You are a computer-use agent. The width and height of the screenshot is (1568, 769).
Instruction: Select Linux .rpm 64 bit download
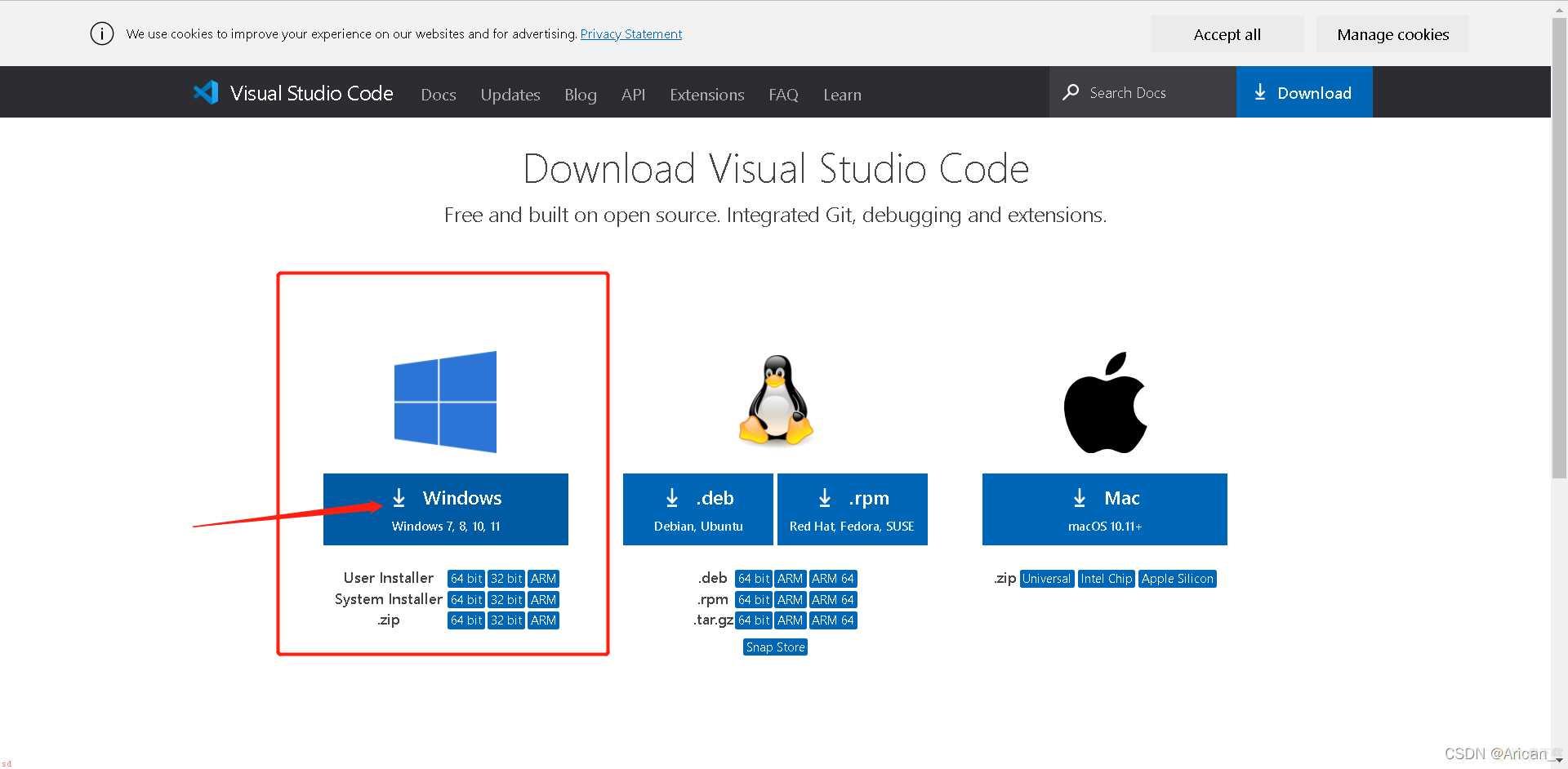(754, 600)
